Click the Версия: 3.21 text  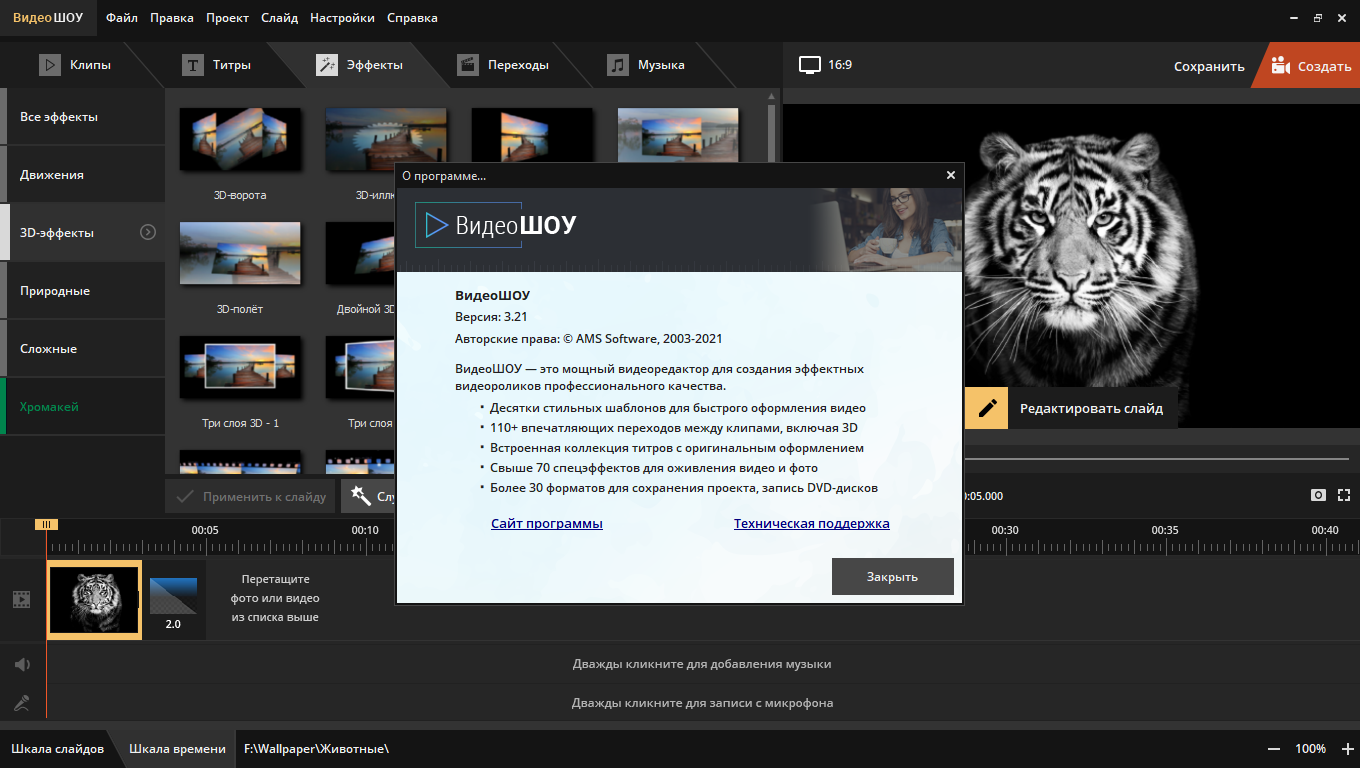tap(491, 317)
